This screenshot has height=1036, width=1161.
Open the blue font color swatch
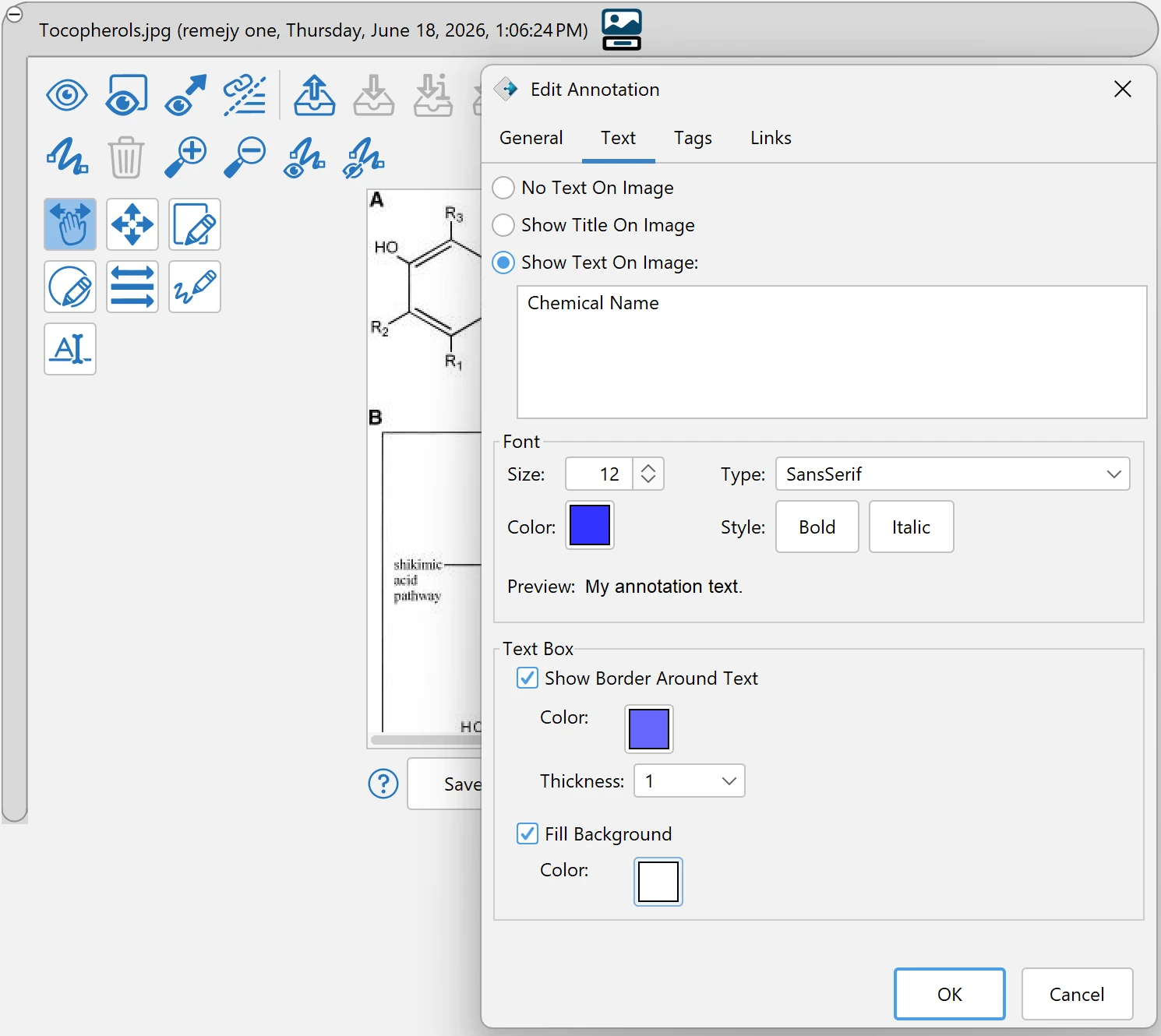point(590,525)
